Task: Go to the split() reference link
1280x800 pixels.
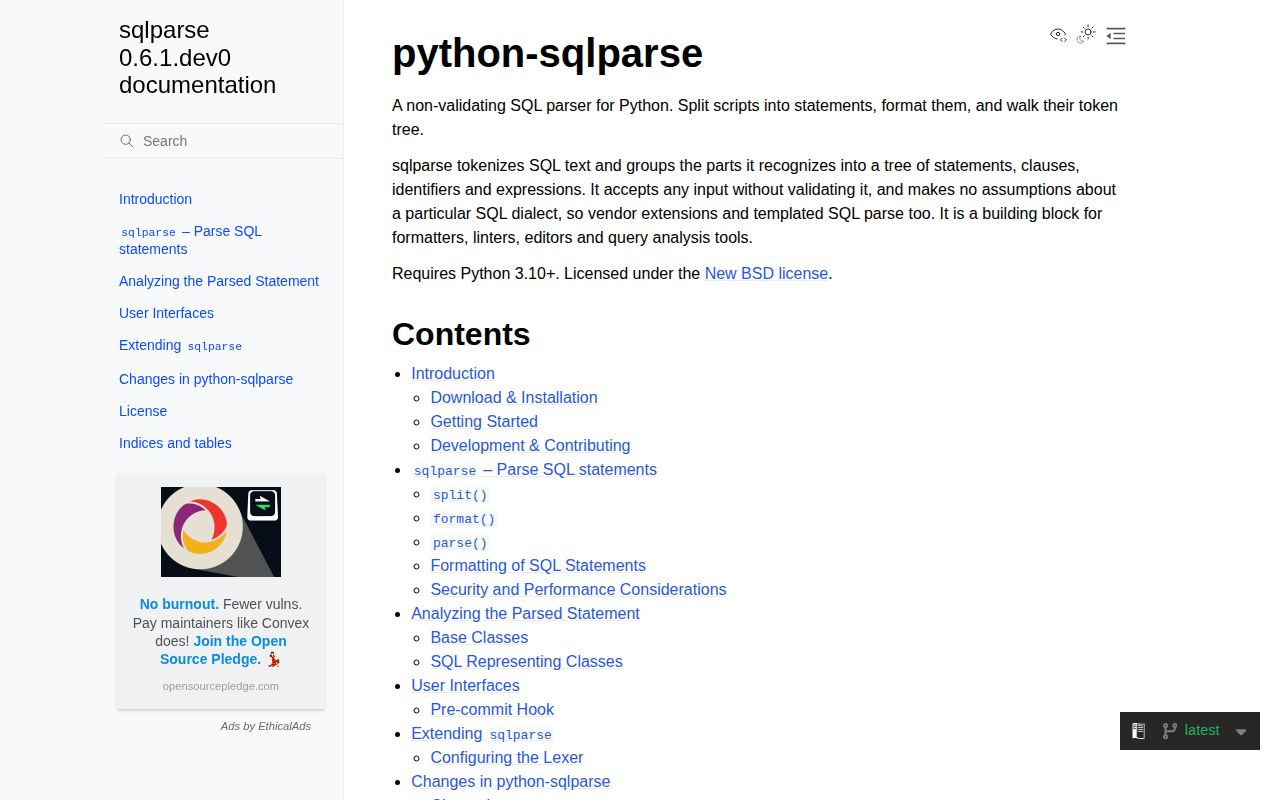Action: 460,495
